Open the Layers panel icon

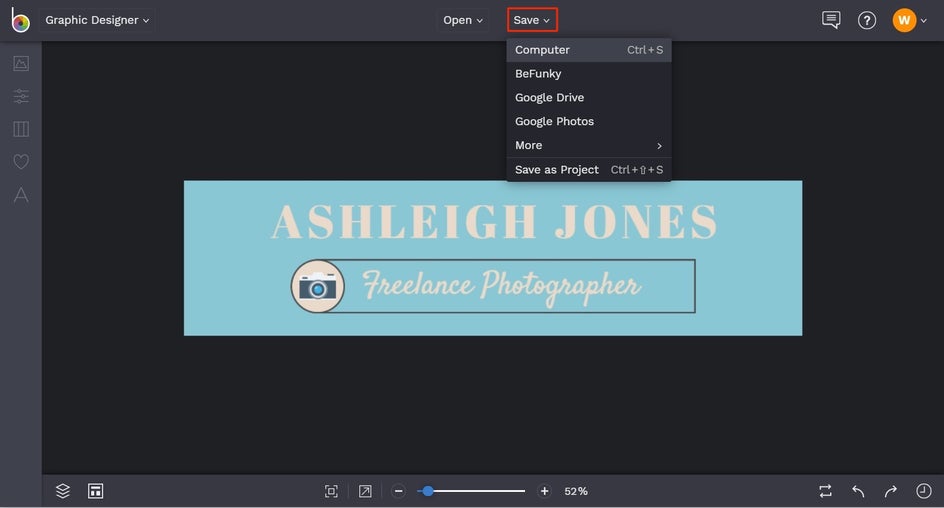(x=63, y=491)
